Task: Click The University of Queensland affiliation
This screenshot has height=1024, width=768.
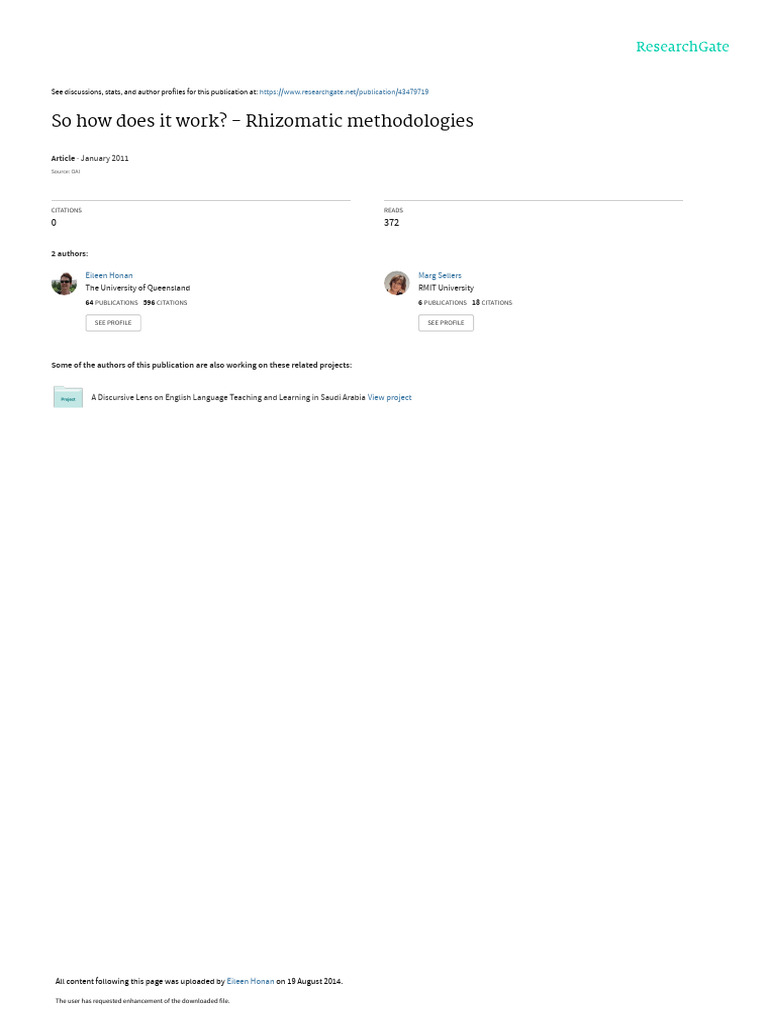Action: coord(138,288)
